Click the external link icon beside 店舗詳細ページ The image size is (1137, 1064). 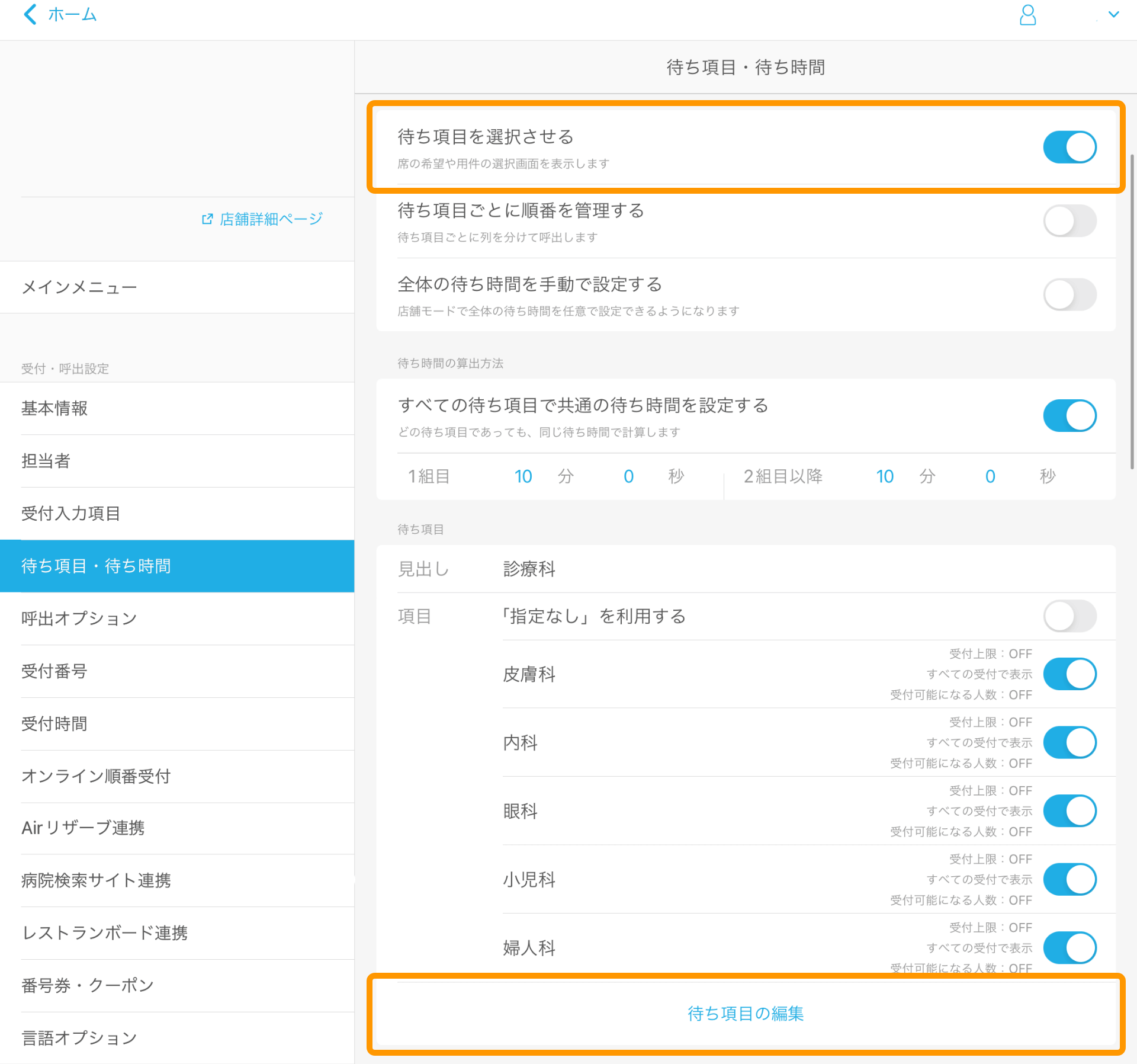[206, 219]
